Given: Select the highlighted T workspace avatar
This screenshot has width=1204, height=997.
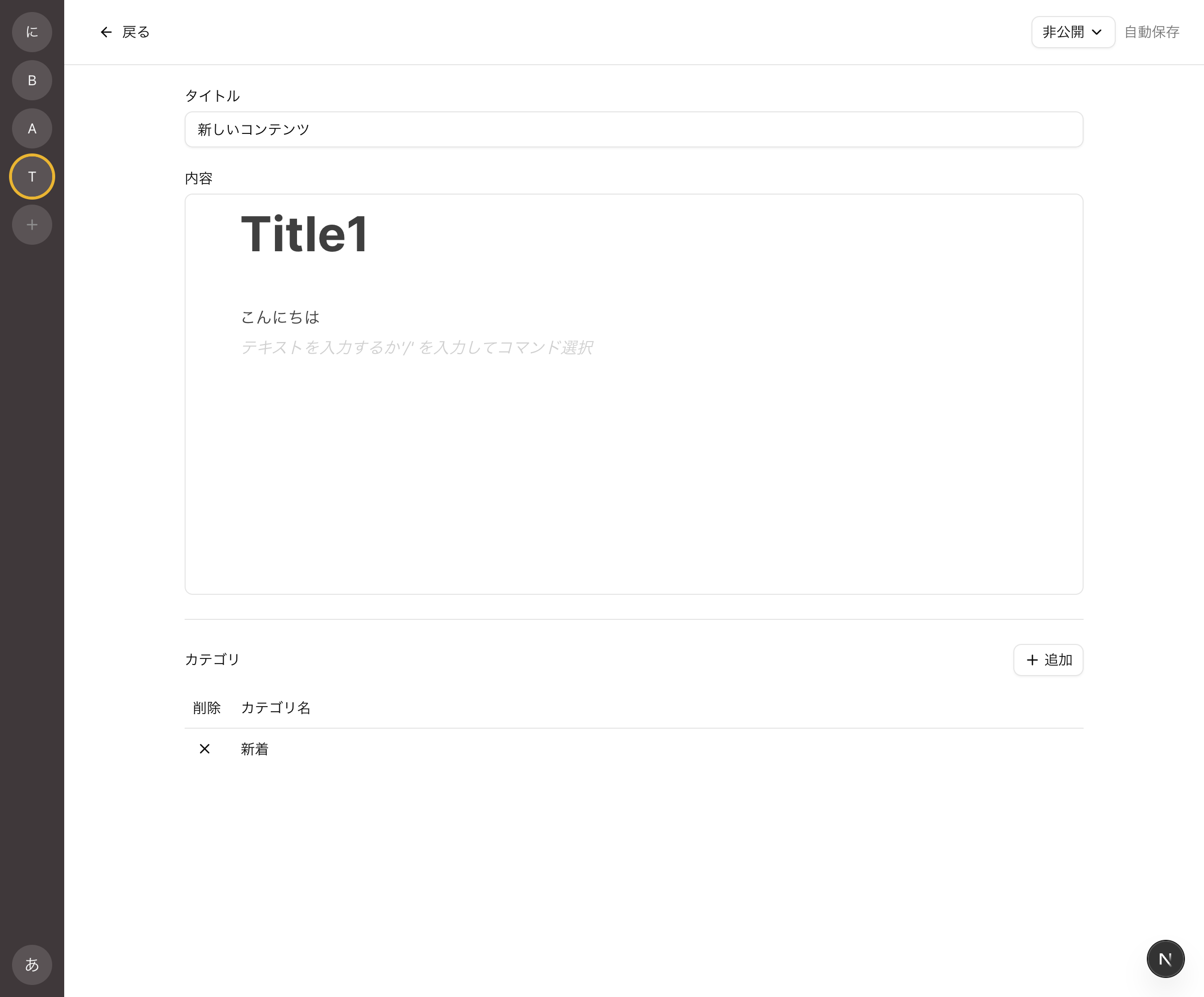Looking at the screenshot, I should 32,177.
